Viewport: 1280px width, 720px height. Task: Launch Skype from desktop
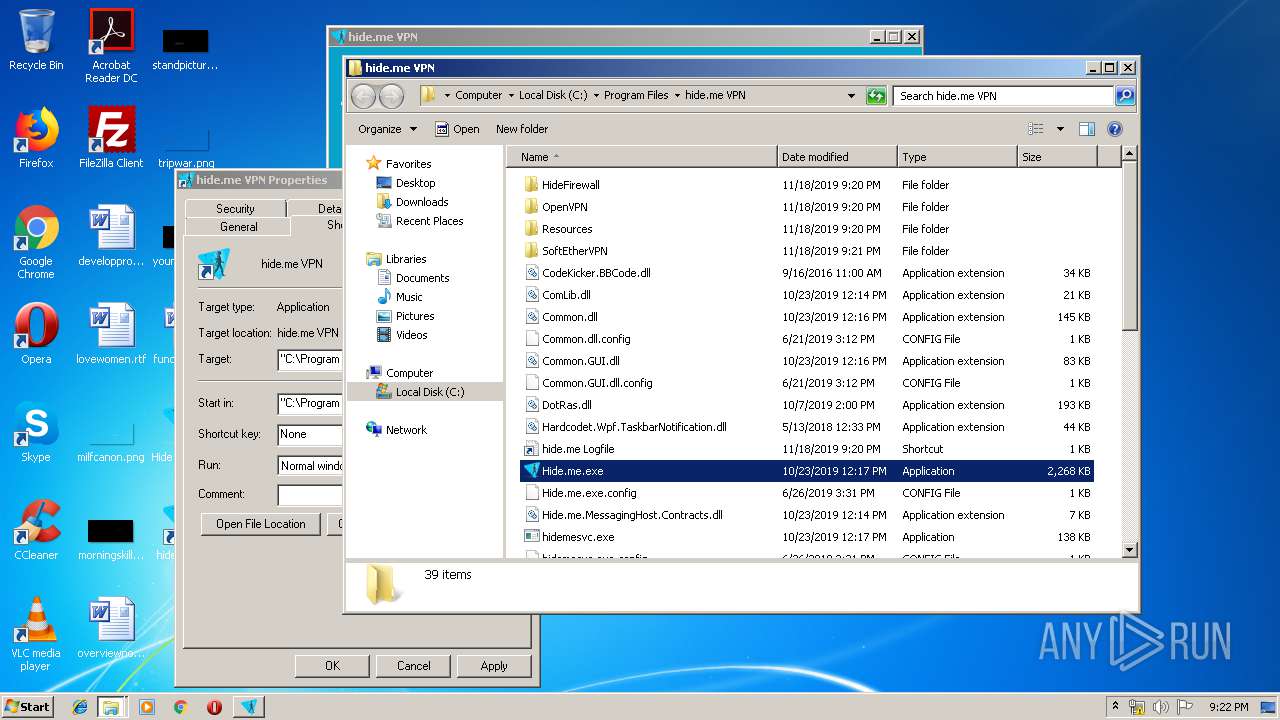point(36,432)
